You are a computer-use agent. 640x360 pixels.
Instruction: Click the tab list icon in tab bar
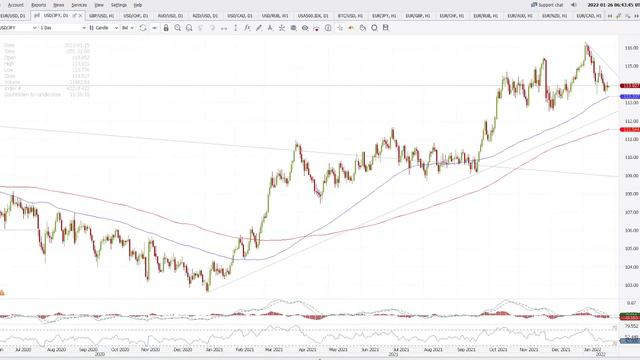point(627,16)
